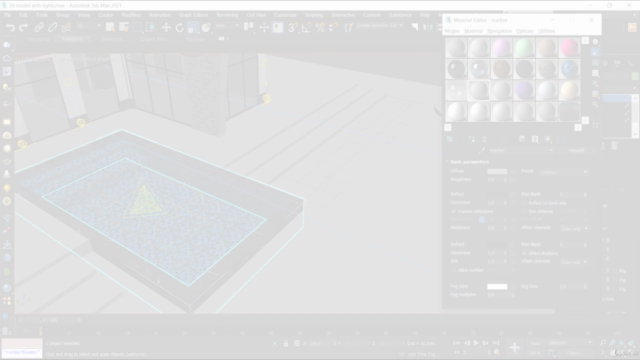Screen dimensions: 640x360
Task: Select the Unlink Selection tool
Action: point(52,27)
